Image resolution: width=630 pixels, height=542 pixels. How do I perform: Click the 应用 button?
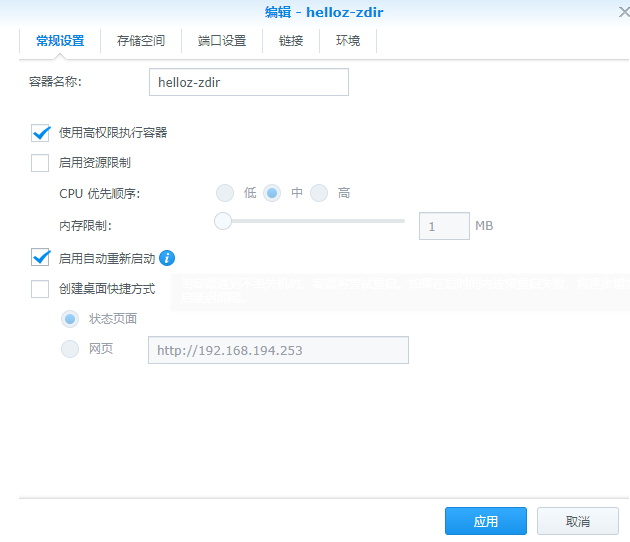(x=486, y=521)
